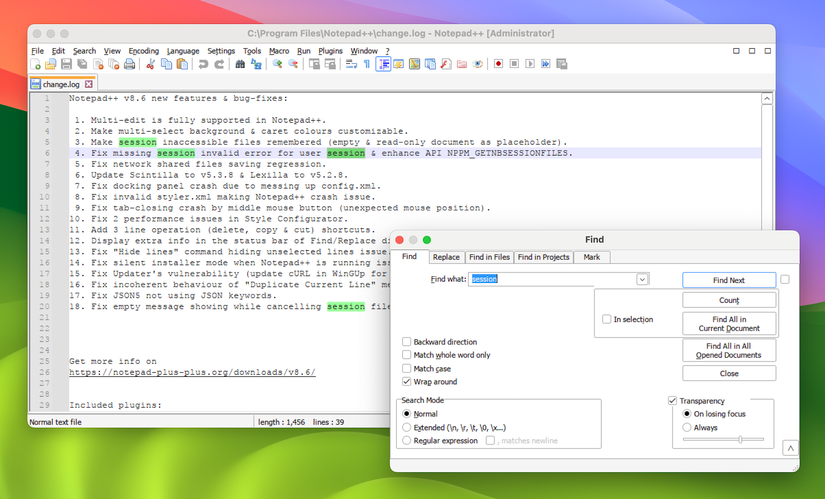Enable the Match case checkbox
825x499 pixels.
click(x=406, y=369)
